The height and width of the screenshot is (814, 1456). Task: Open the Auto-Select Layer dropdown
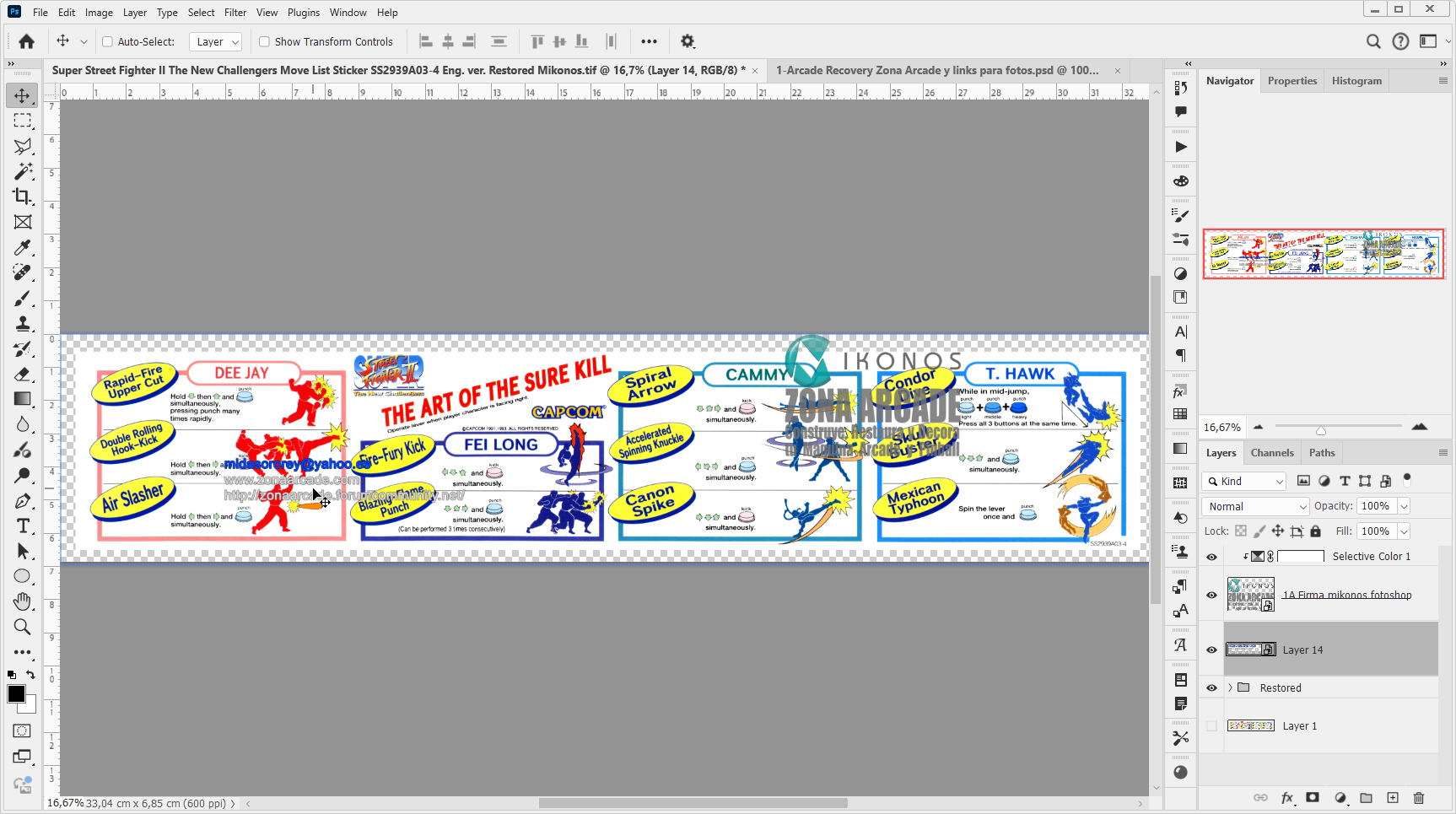point(217,41)
